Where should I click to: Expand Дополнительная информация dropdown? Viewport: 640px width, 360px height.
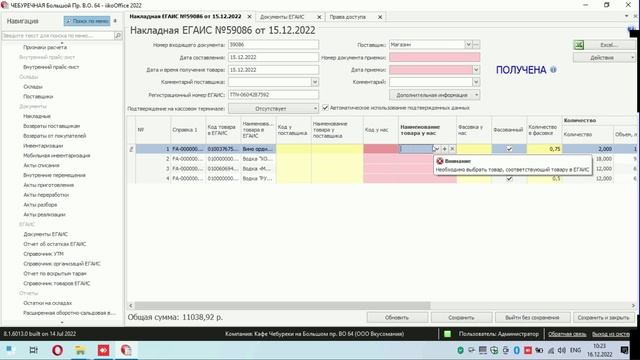tap(434, 95)
